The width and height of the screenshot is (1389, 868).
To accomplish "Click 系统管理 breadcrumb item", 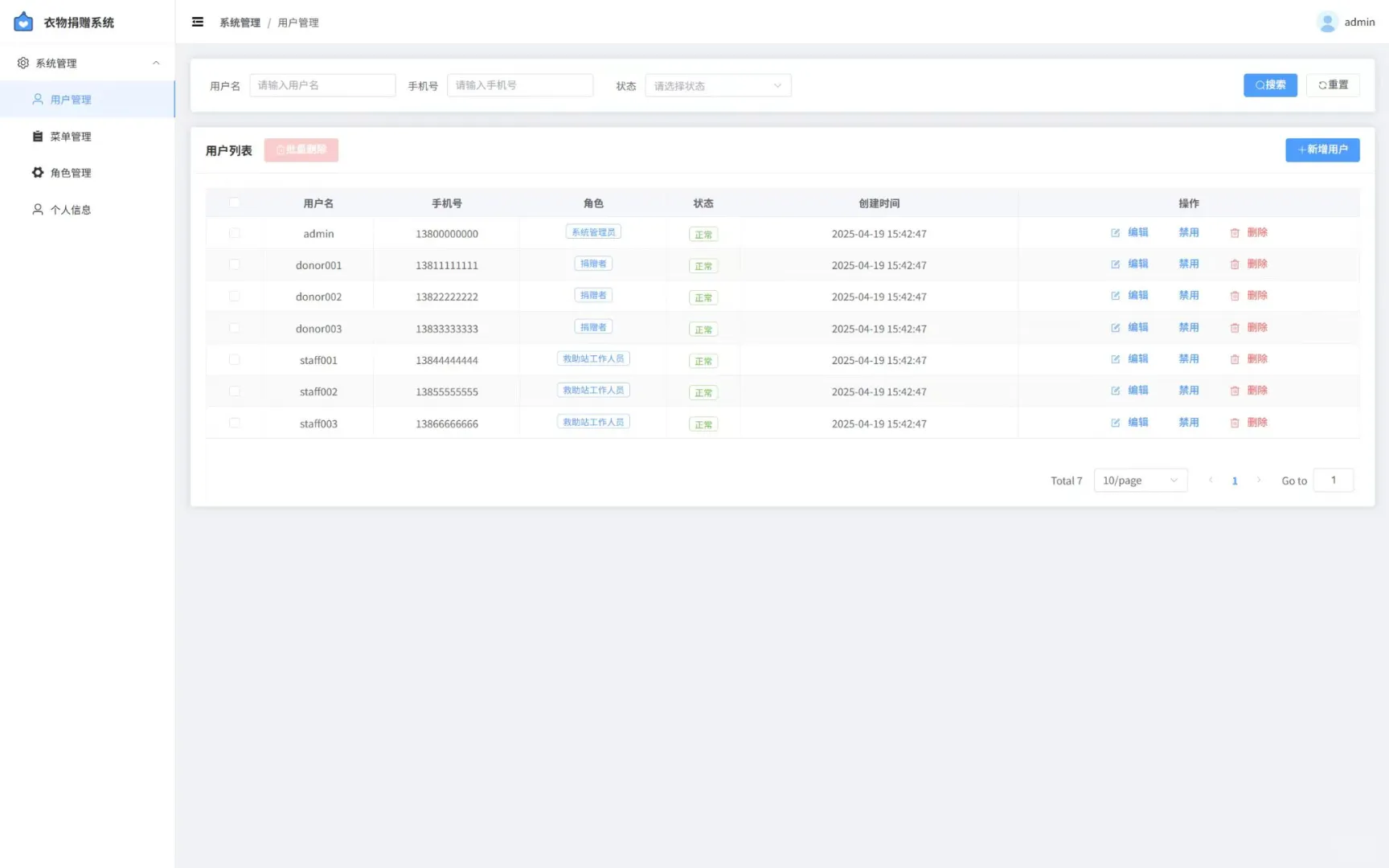I will tap(240, 23).
